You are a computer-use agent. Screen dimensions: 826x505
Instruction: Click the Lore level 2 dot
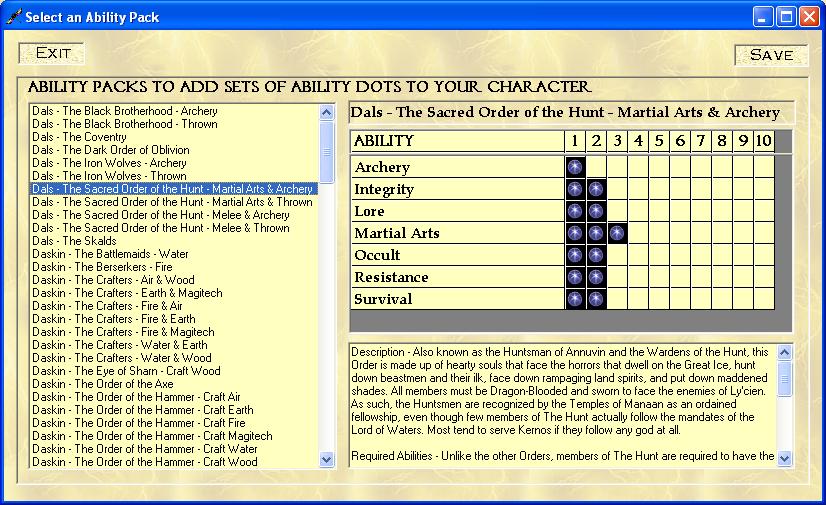[596, 211]
